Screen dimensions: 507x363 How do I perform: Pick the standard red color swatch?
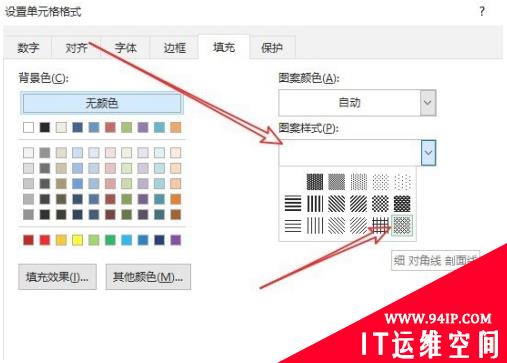click(45, 240)
